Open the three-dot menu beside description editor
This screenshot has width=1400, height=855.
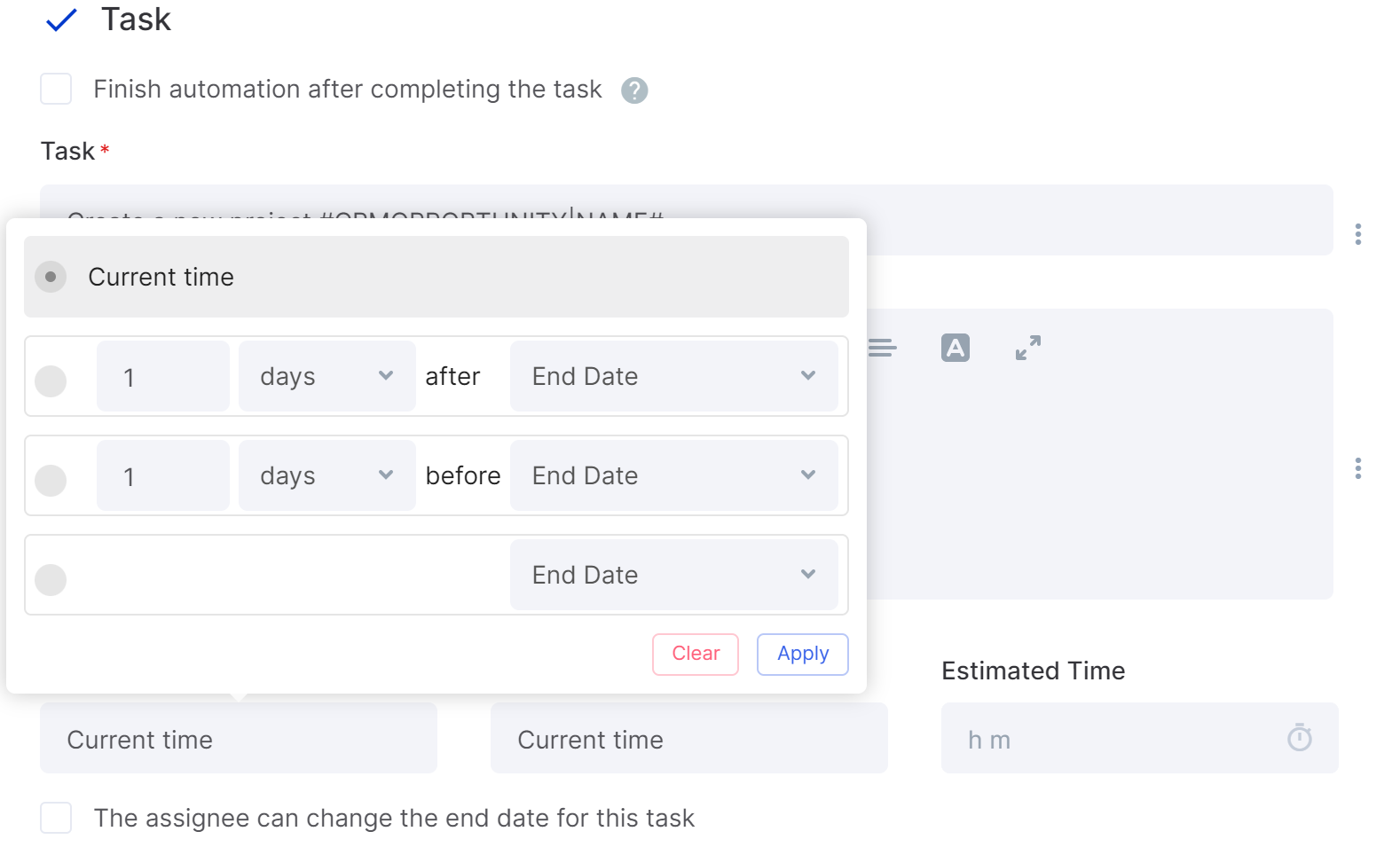1357,468
